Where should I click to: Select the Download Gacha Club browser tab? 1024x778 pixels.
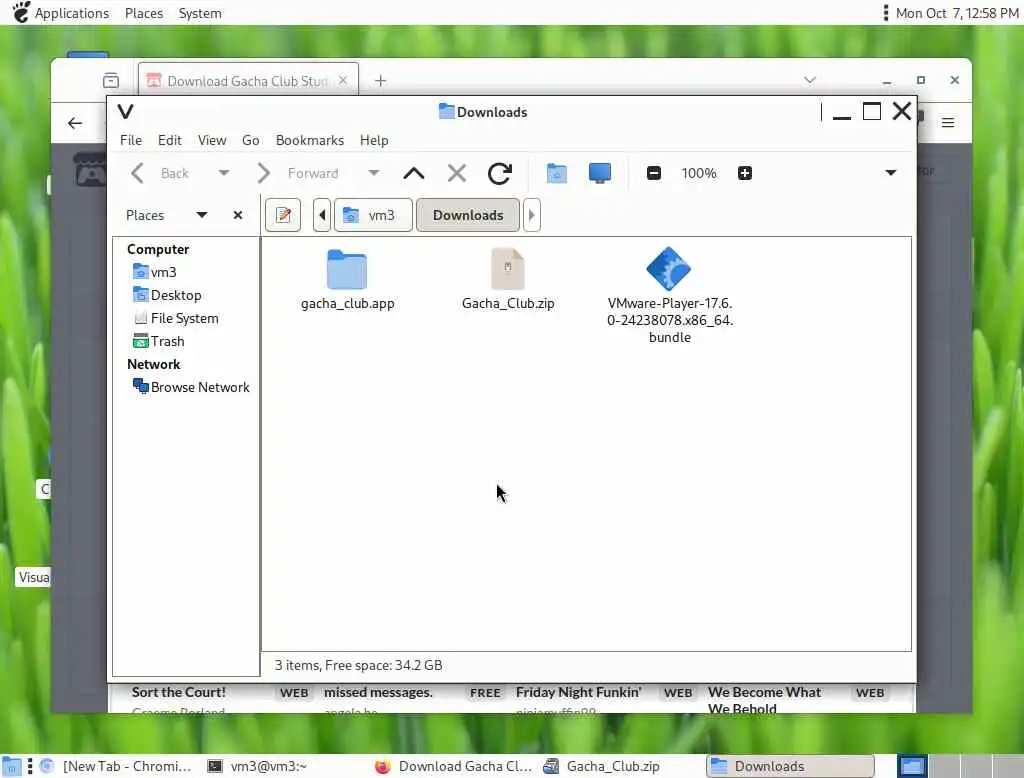[x=248, y=80]
